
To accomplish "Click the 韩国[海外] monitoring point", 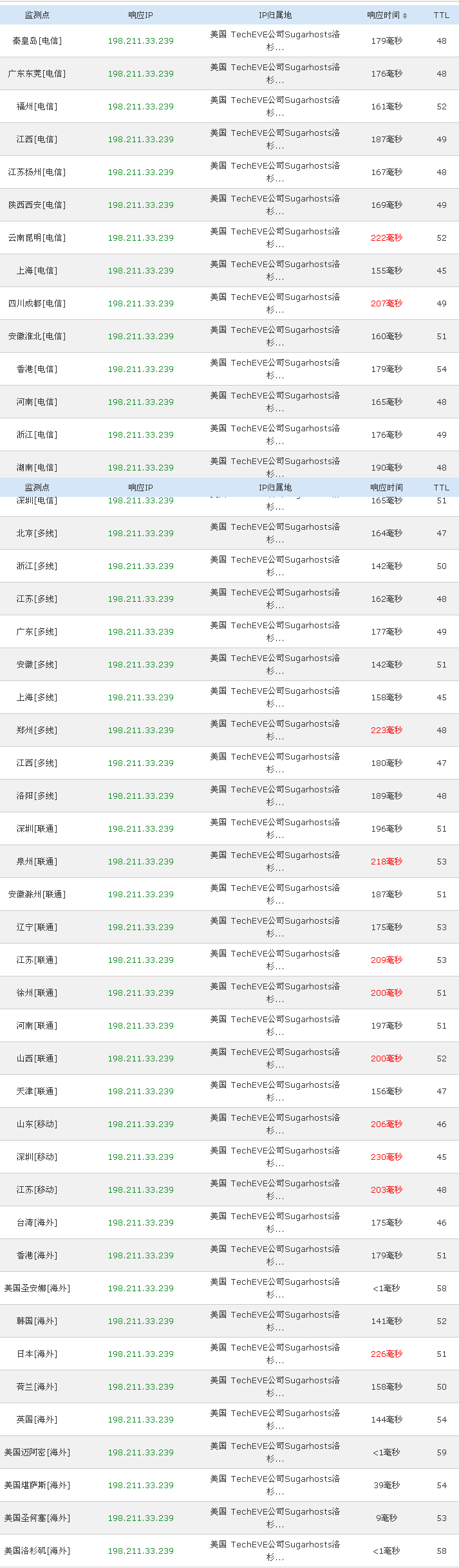I will (x=37, y=1321).
